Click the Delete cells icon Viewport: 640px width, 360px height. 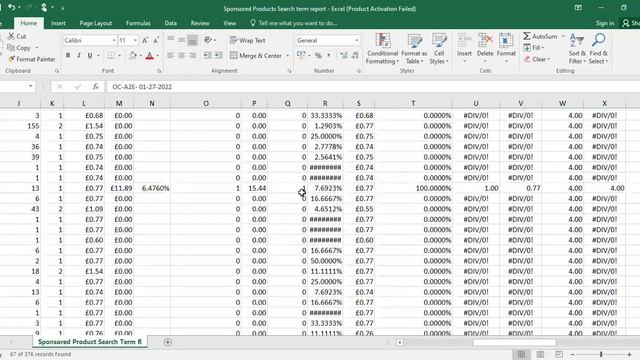pos(485,41)
